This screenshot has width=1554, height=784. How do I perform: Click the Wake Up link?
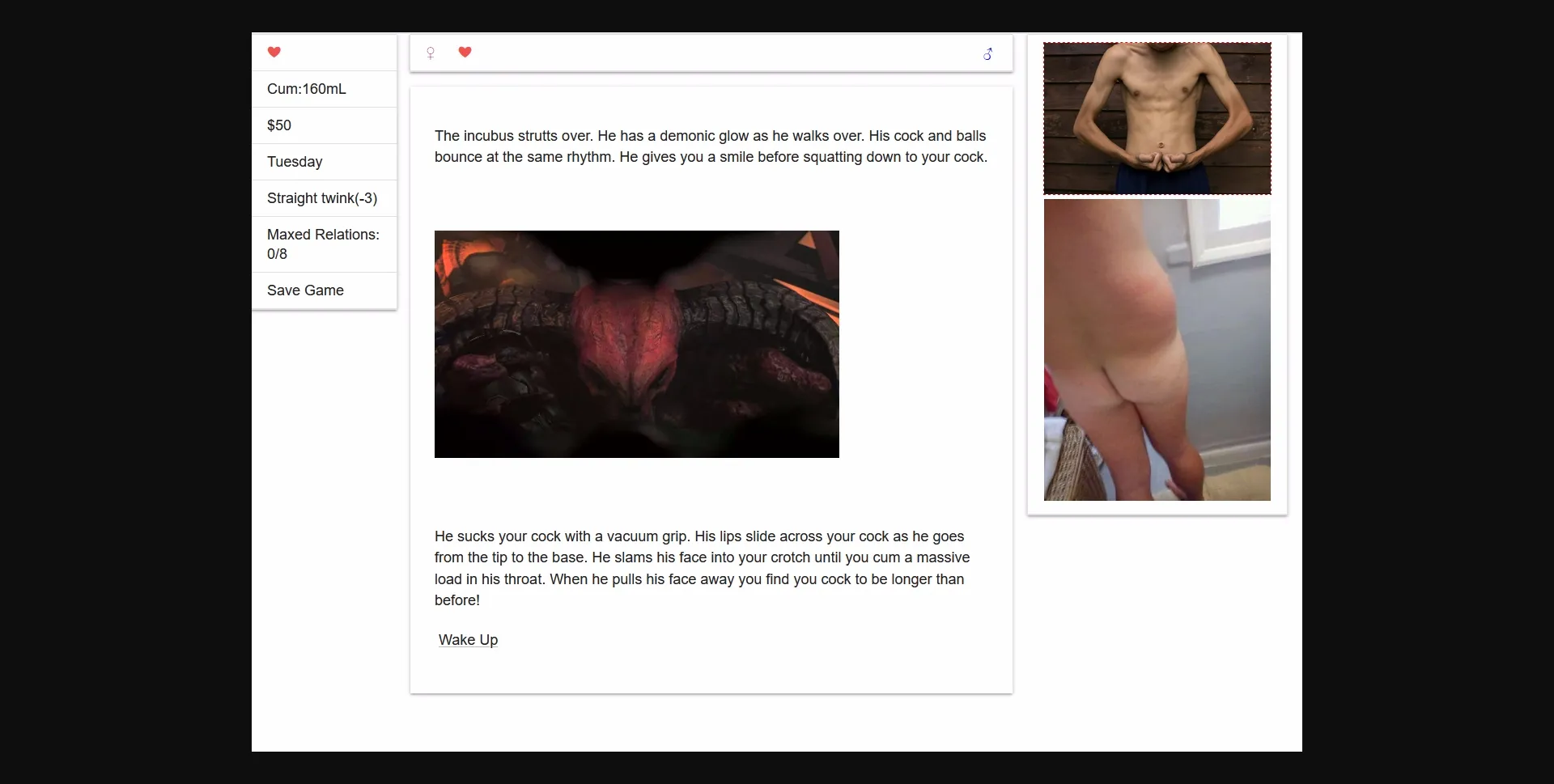468,639
